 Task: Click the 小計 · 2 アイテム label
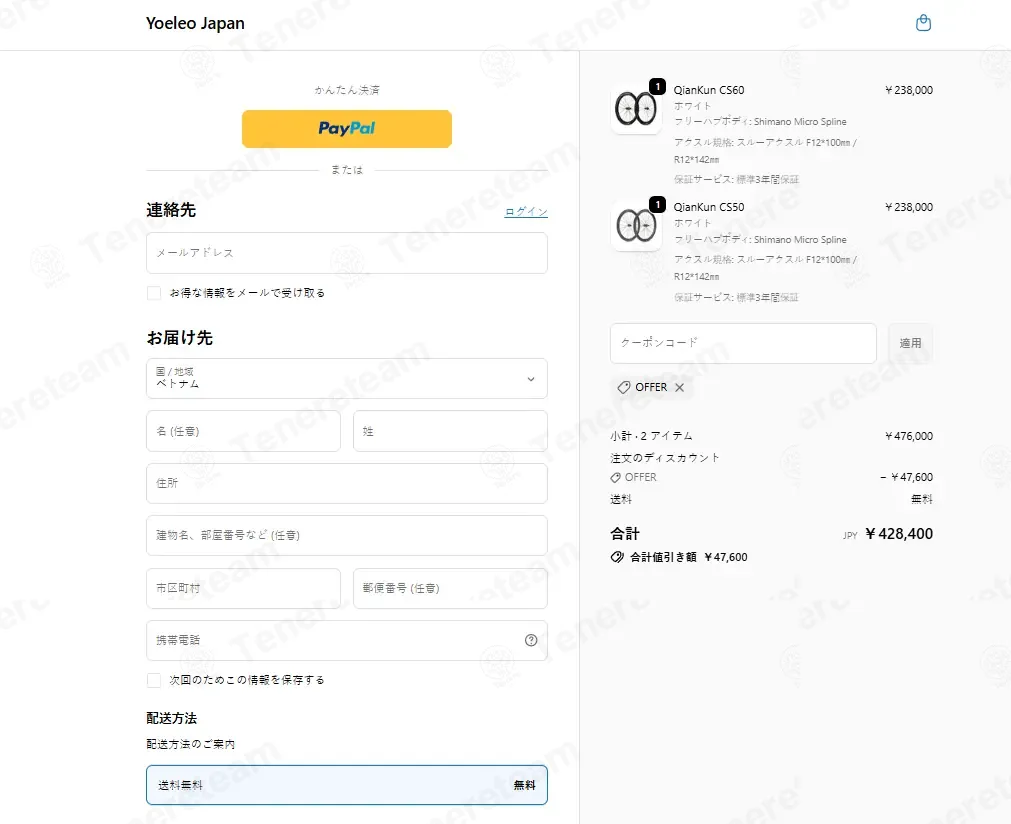click(651, 437)
